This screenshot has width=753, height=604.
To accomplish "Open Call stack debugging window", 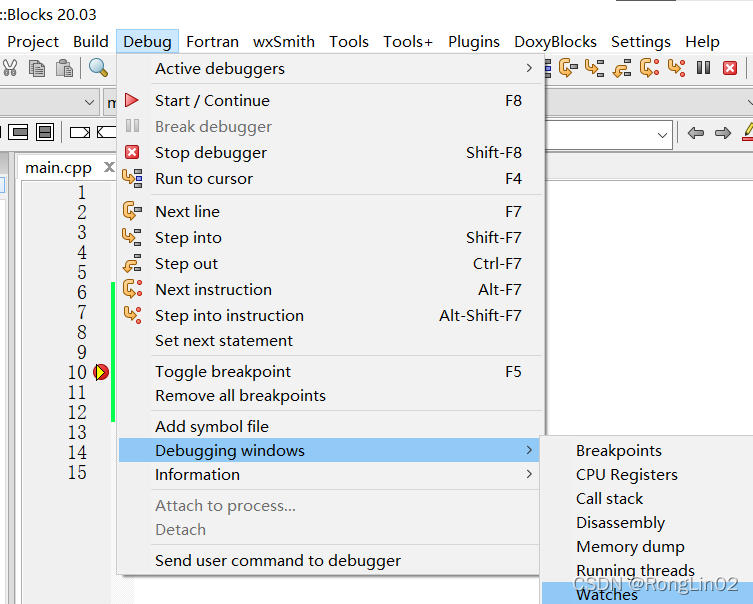I will click(x=647, y=498).
